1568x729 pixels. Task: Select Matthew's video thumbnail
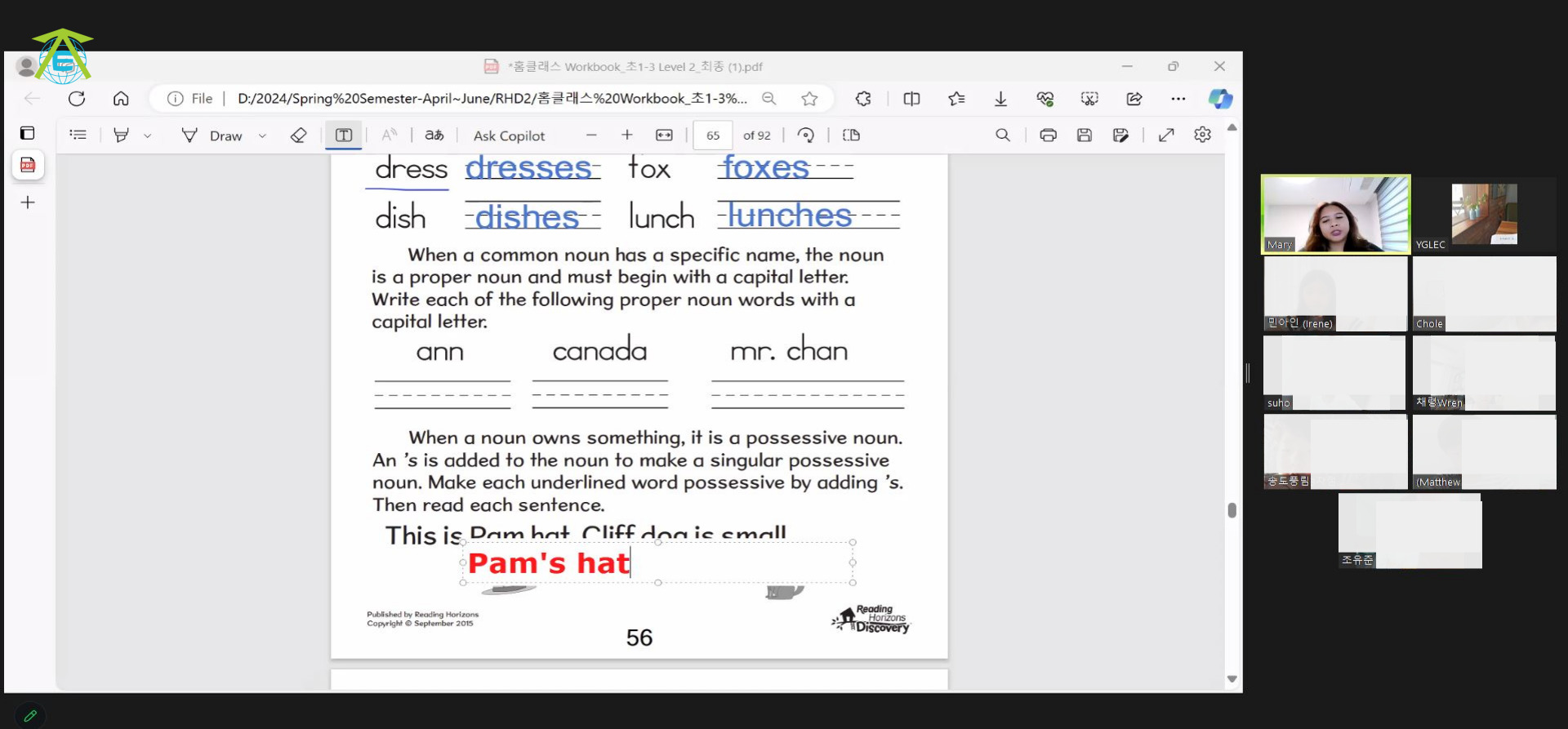point(1484,451)
